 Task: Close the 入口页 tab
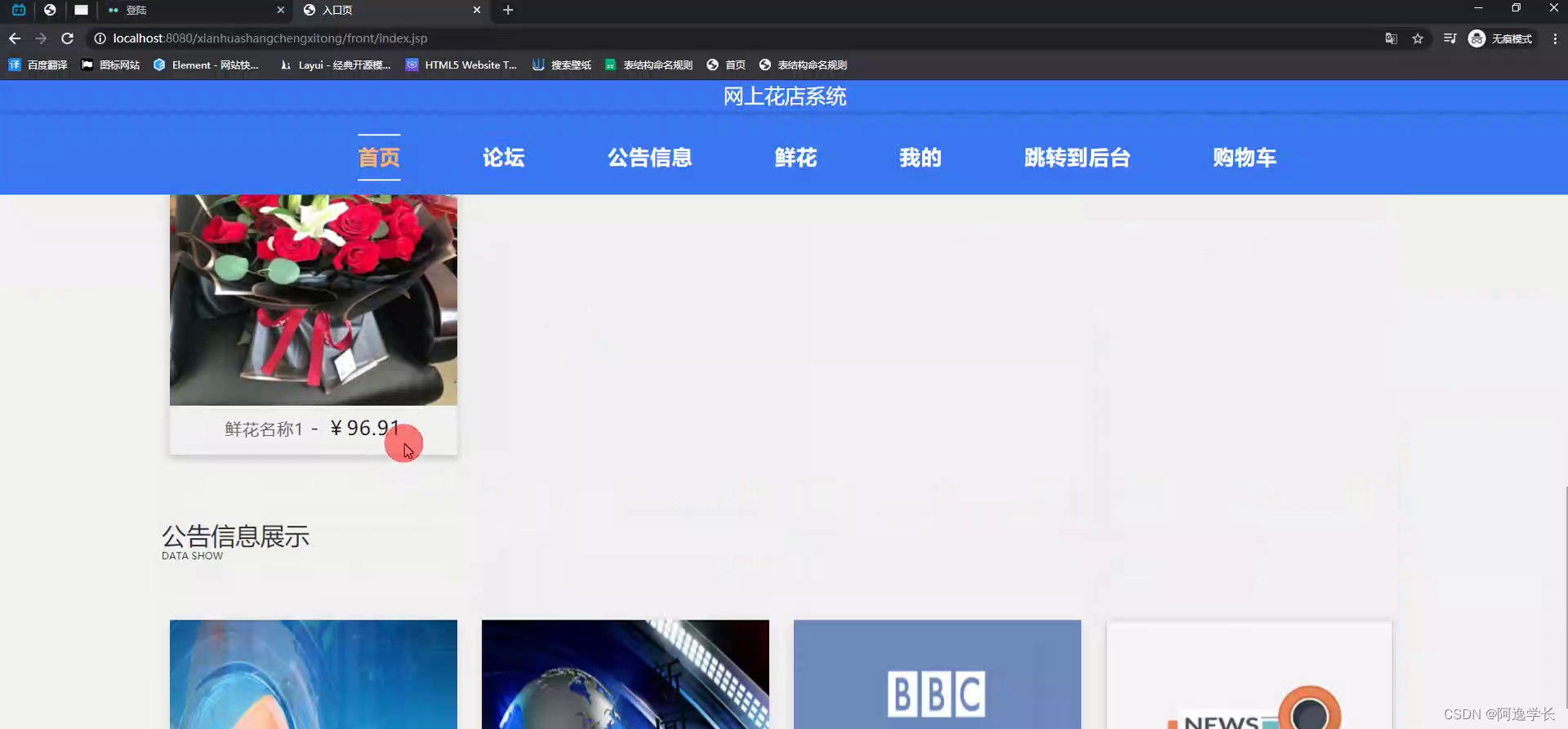pos(477,10)
